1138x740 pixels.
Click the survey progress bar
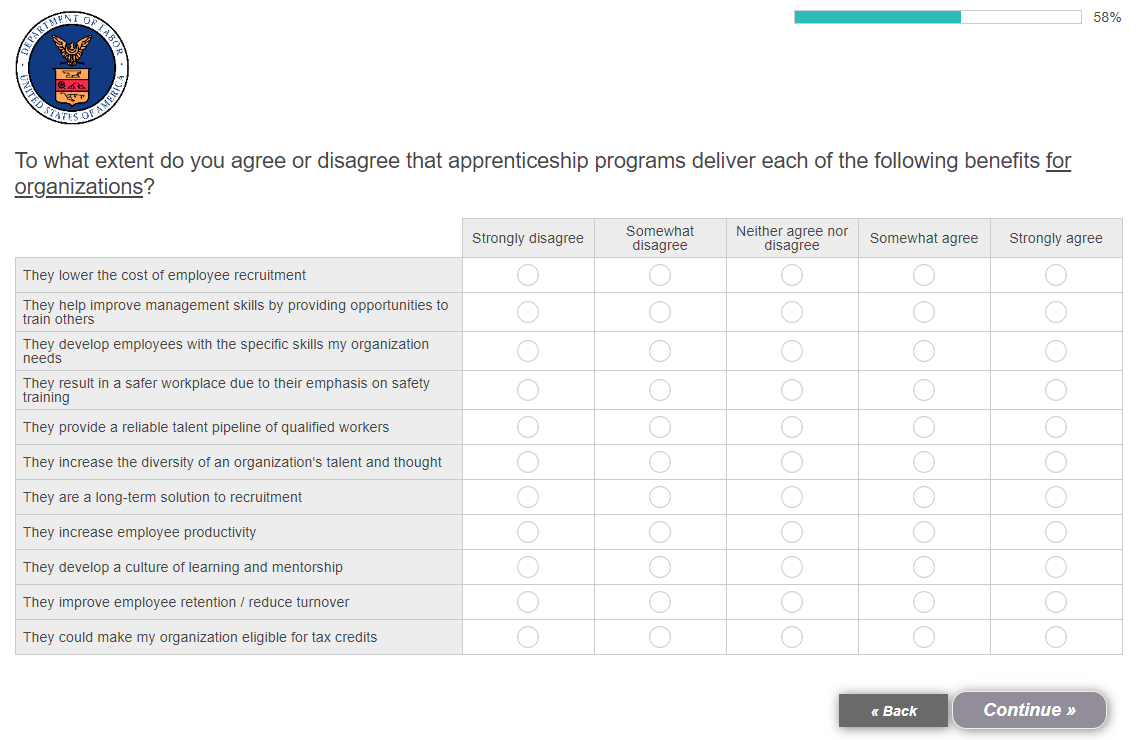[x=937, y=17]
